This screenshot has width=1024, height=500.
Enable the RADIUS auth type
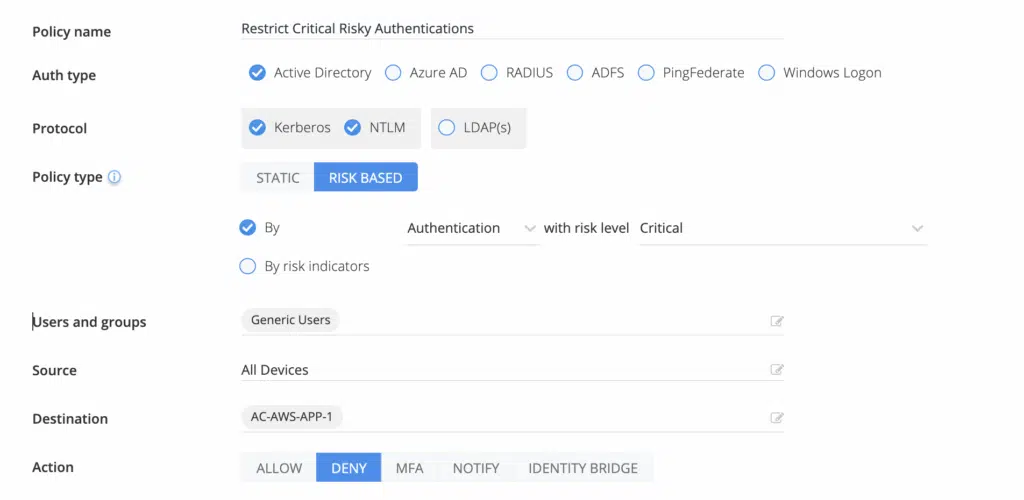[x=489, y=73]
